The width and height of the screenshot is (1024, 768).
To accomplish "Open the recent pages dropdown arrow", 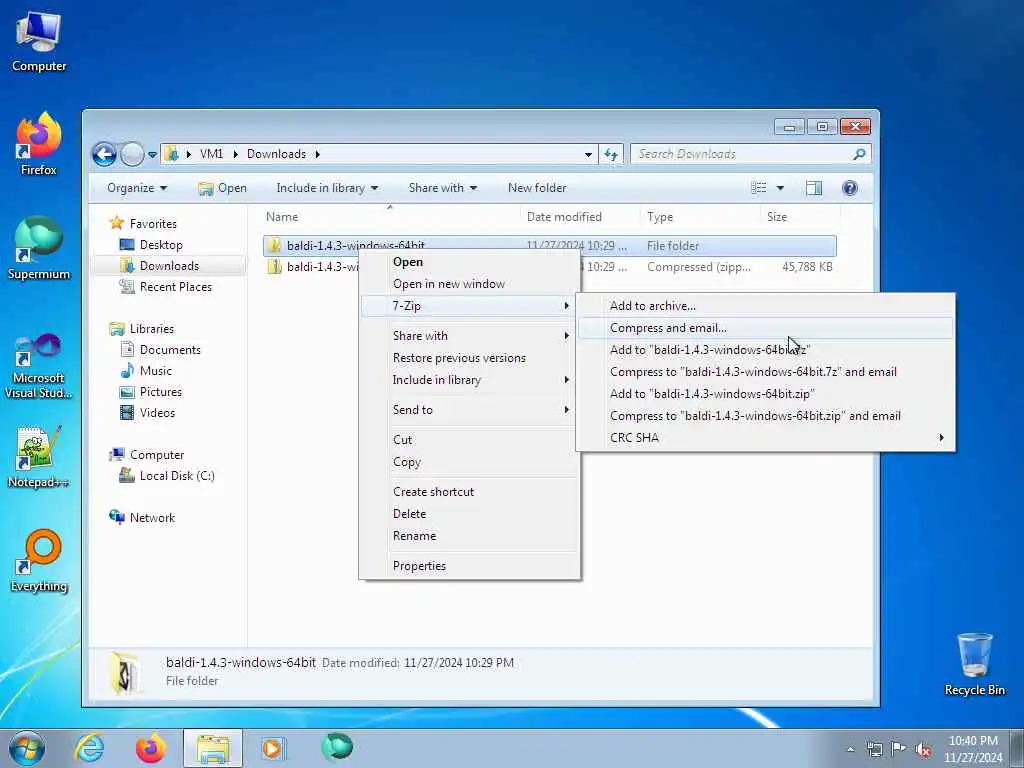I will pos(152,155).
